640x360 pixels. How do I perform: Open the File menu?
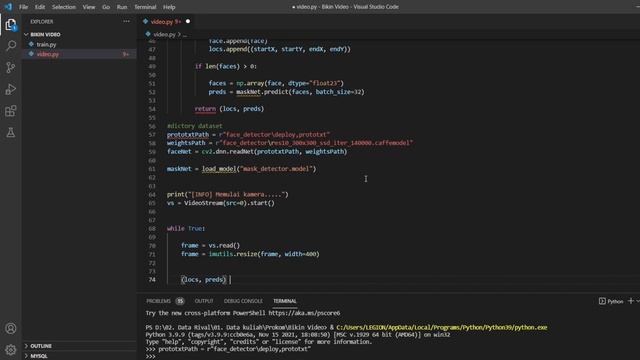click(x=24, y=7)
